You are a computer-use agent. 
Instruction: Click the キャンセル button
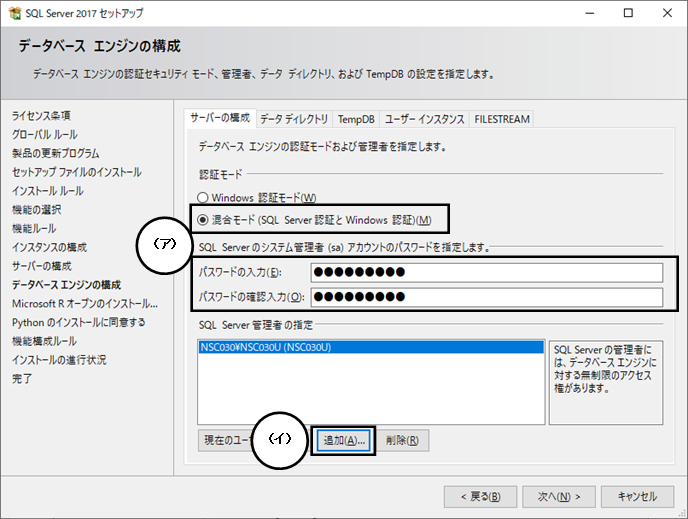638,497
